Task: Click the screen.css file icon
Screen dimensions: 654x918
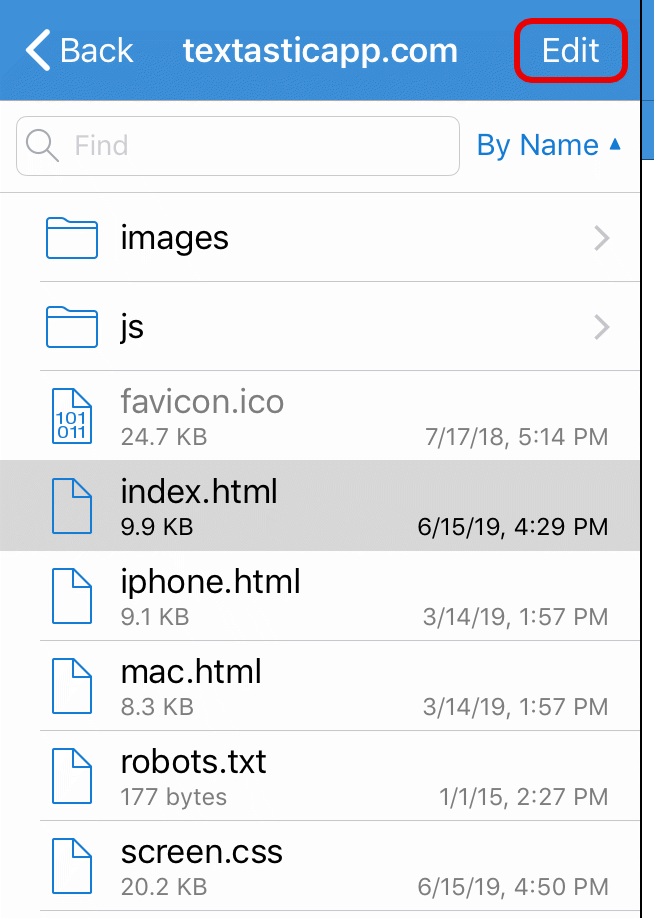Action: 72,866
